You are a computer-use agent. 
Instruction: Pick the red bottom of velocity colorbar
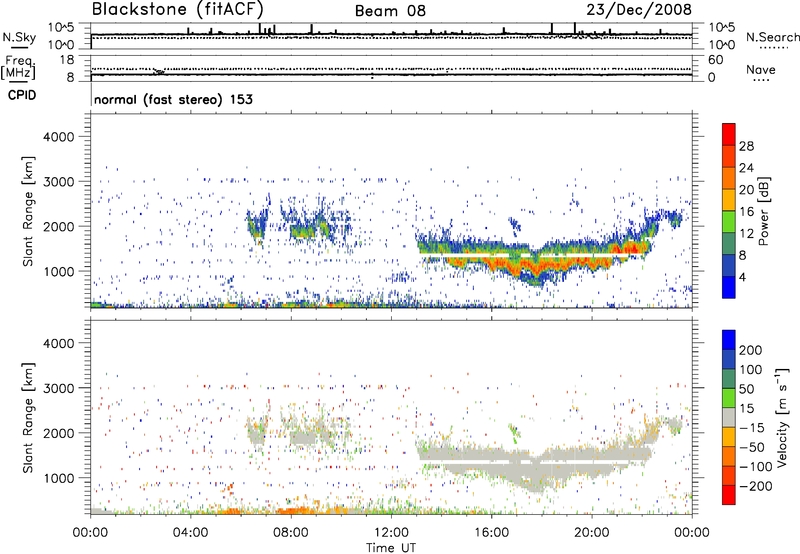click(x=729, y=495)
